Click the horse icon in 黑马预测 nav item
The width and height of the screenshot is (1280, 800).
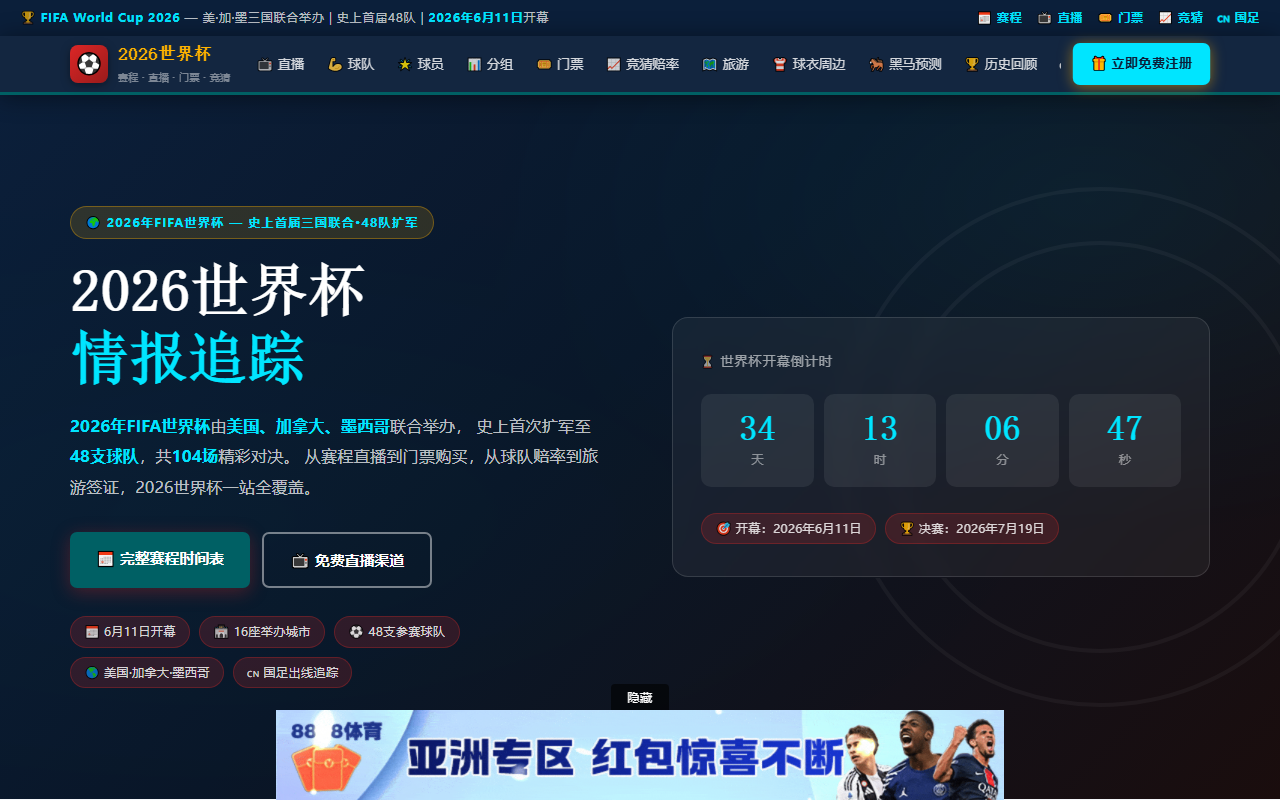(x=876, y=64)
